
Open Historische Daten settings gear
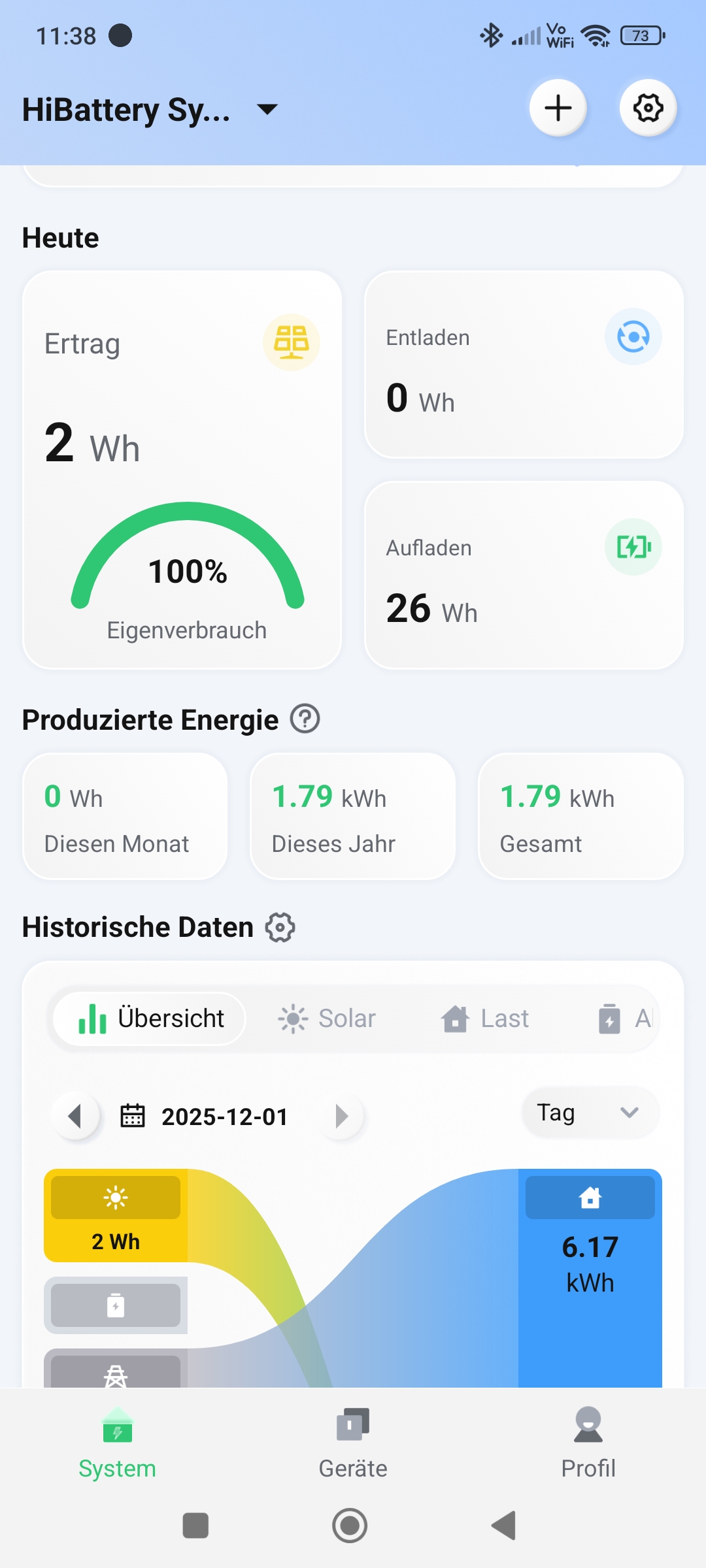pos(280,928)
